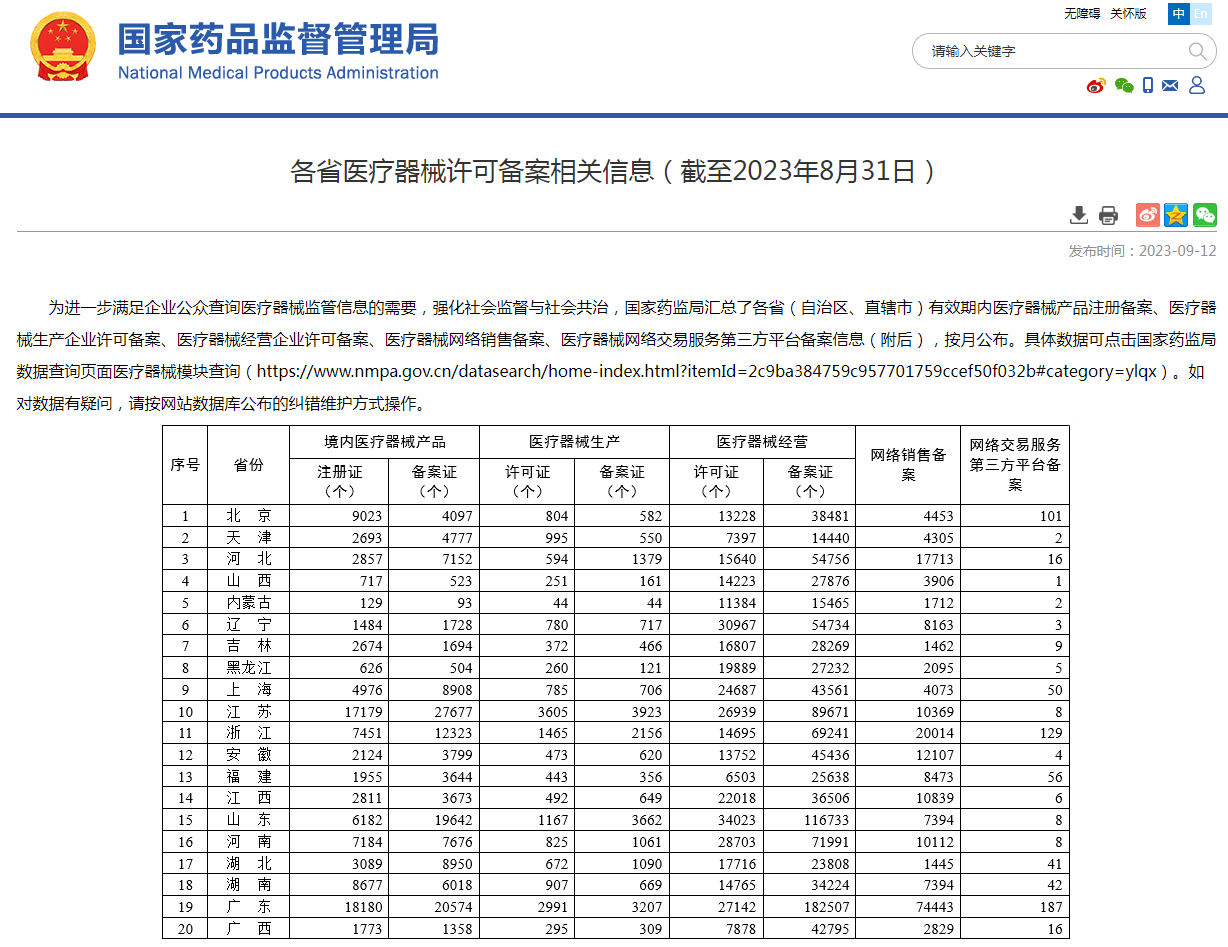Screen dimensions: 1228x947
Task: Open the official Weibo icon below the search box
Action: (1096, 86)
